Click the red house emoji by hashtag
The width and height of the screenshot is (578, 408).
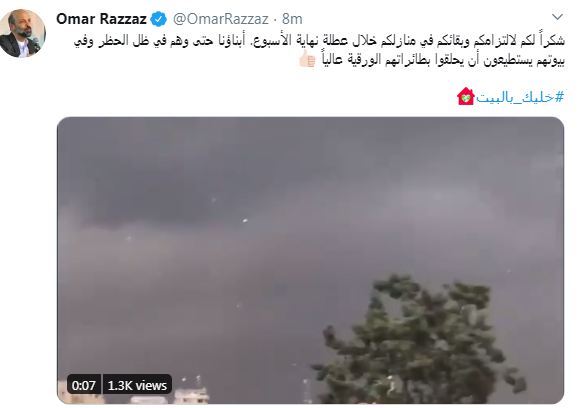click(x=466, y=97)
